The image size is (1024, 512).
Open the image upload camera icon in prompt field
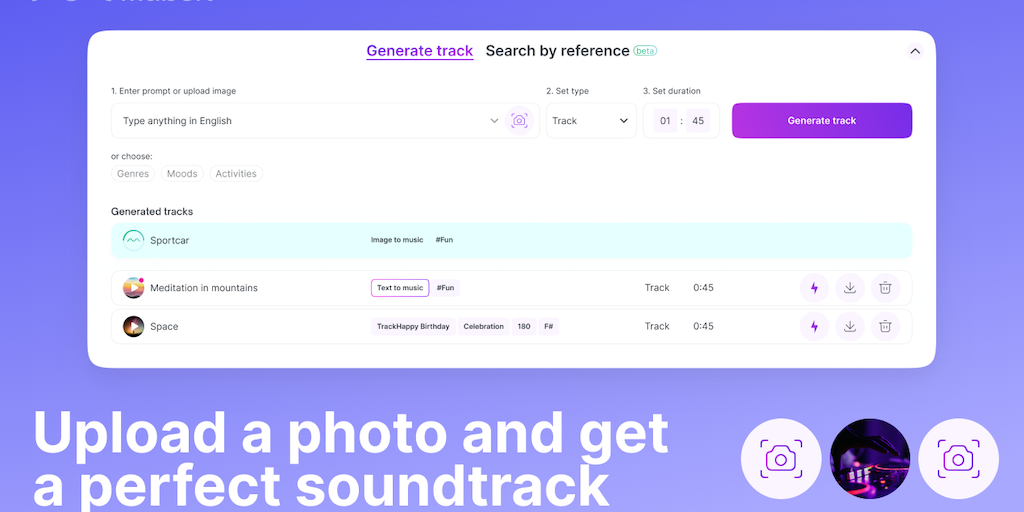pos(519,121)
